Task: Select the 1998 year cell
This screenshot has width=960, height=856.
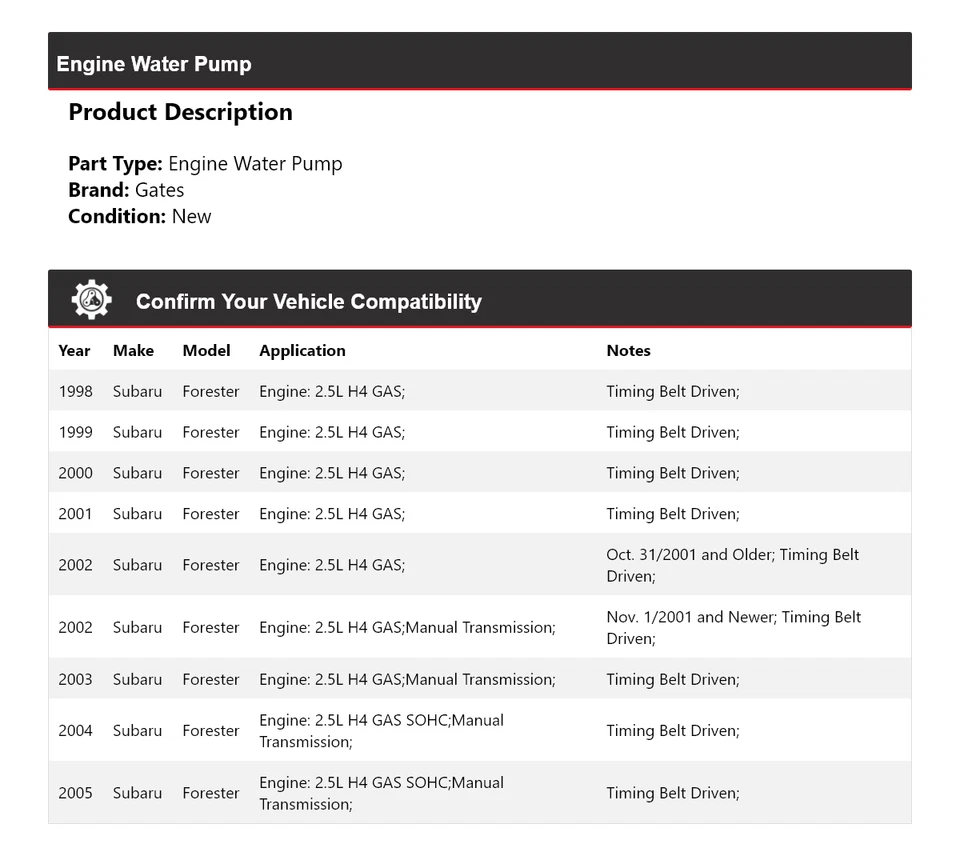Action: click(x=75, y=392)
